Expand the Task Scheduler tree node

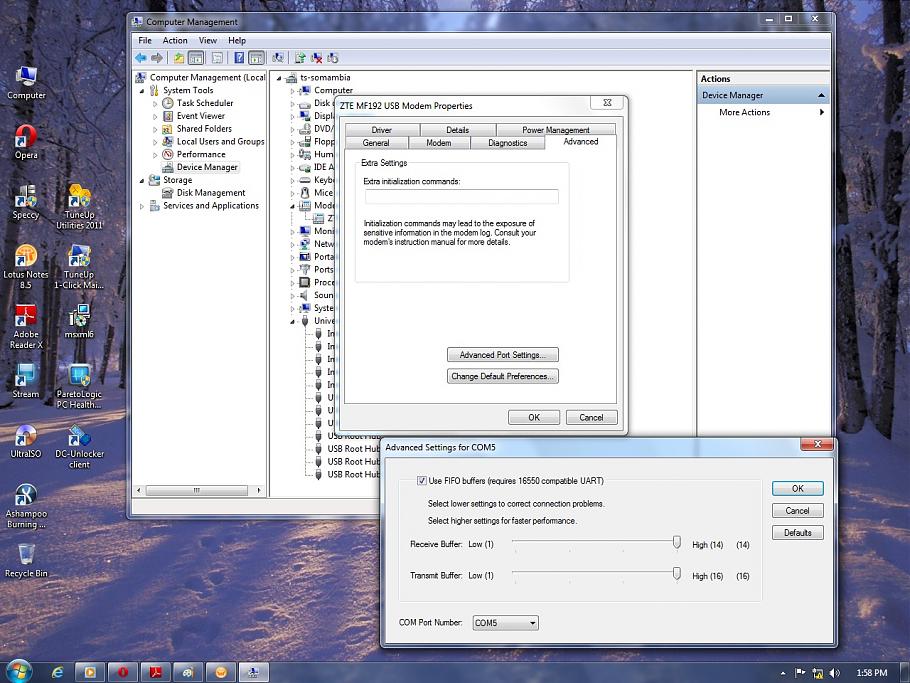155,103
